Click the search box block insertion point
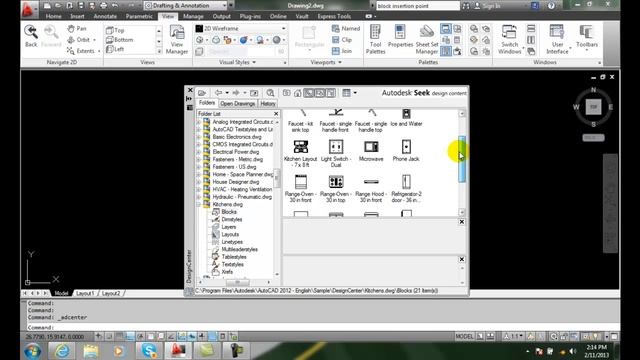640x360 pixels. pos(418,6)
